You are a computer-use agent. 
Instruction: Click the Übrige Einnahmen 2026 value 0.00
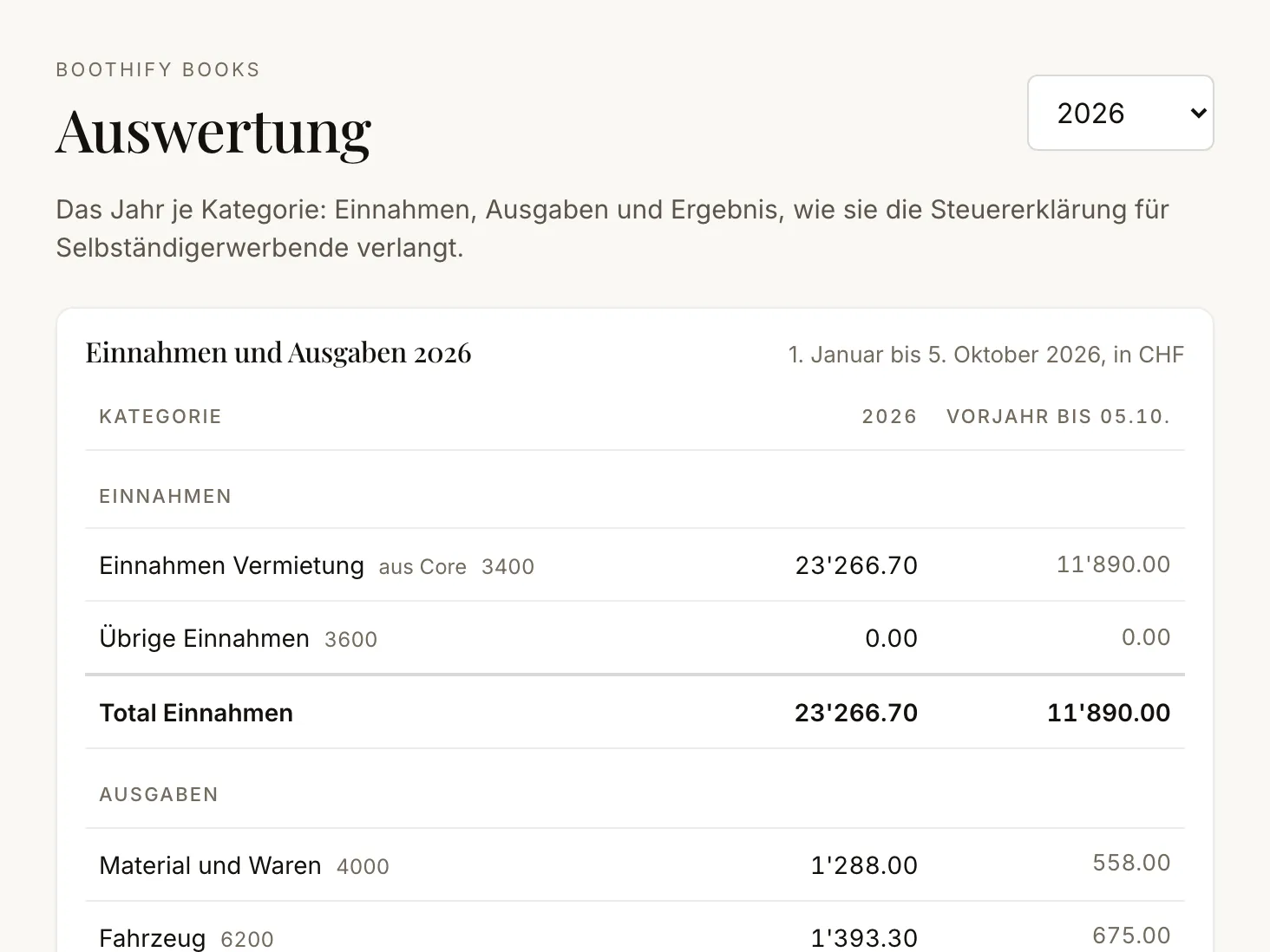(x=891, y=638)
